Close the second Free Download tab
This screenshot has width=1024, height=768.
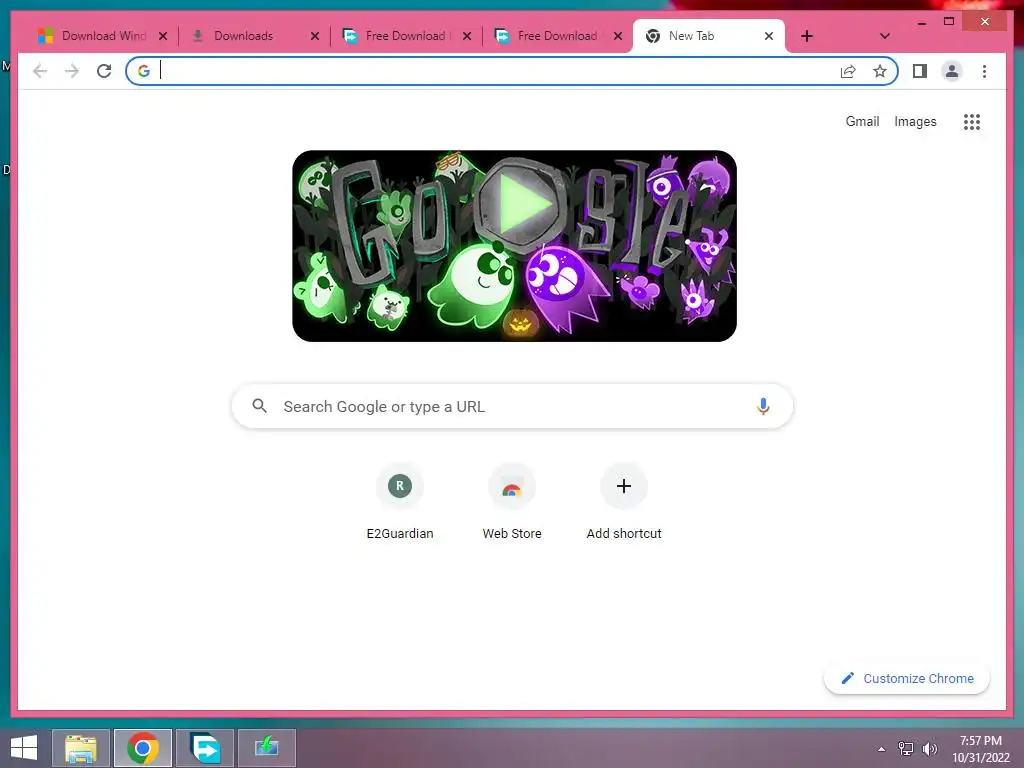click(x=618, y=36)
